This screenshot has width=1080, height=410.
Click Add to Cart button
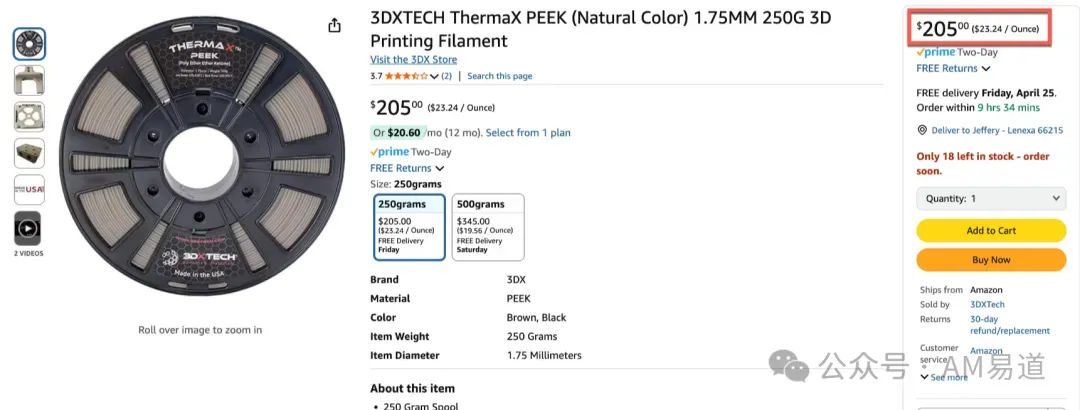[991, 230]
